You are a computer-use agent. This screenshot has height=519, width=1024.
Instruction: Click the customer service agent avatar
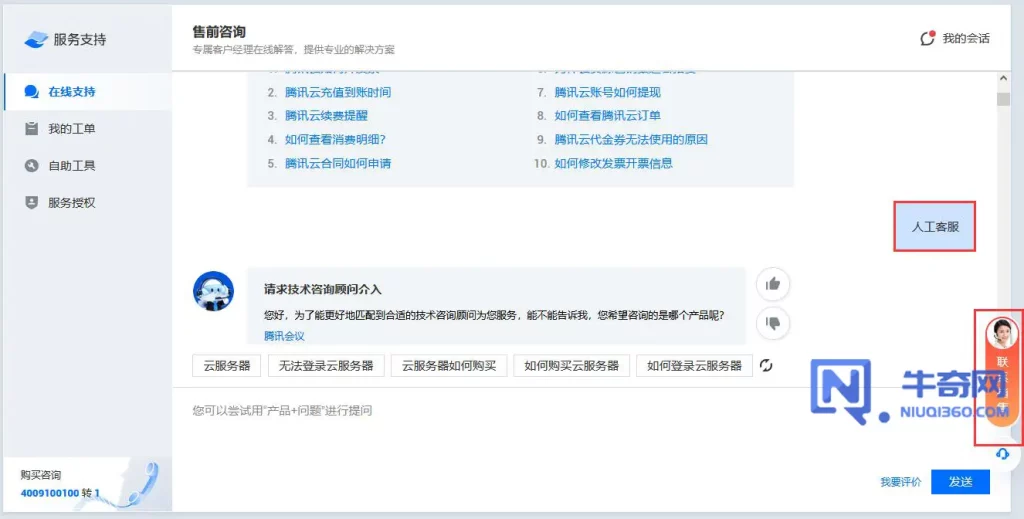click(1002, 334)
